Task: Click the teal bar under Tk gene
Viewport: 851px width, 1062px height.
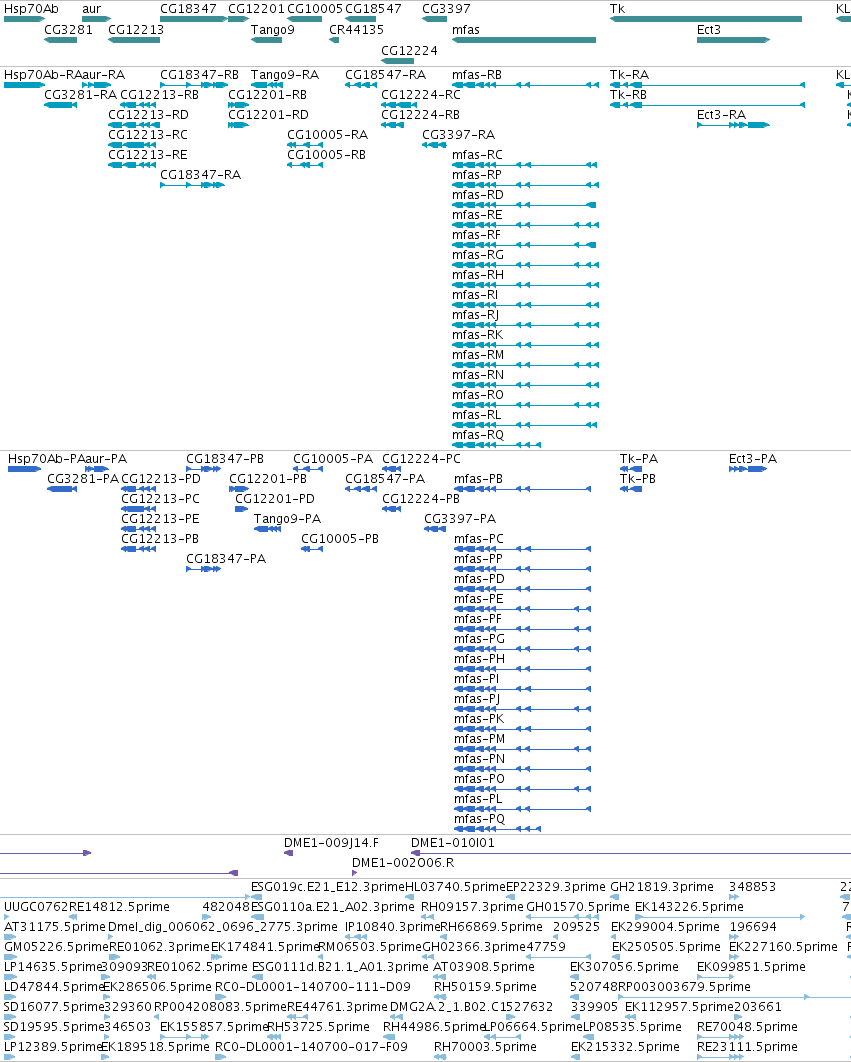Action: coord(706,19)
